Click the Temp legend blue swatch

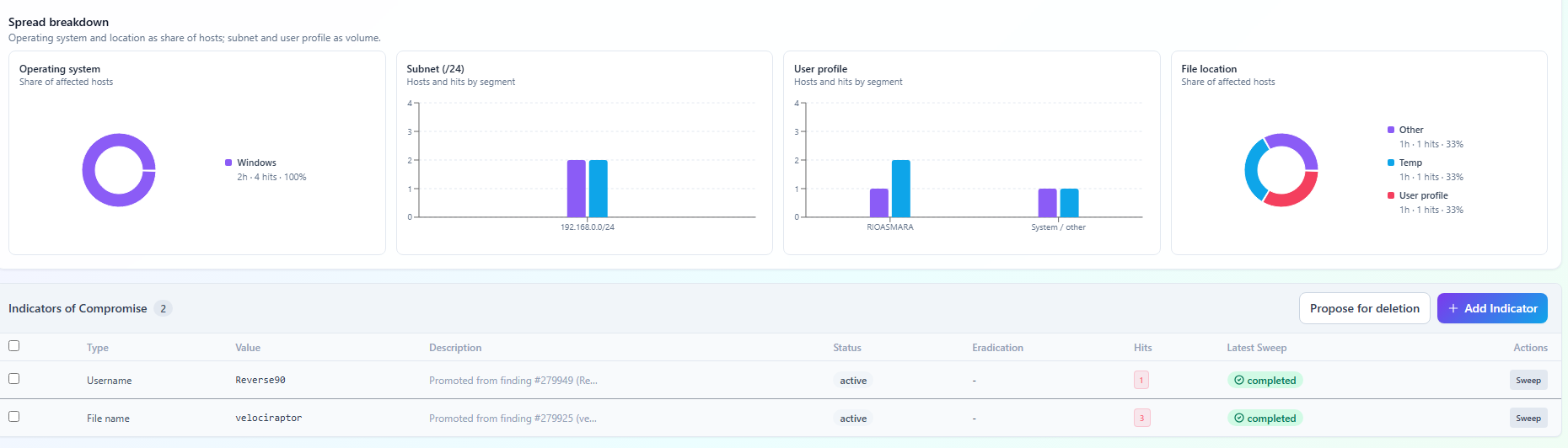coord(1391,163)
